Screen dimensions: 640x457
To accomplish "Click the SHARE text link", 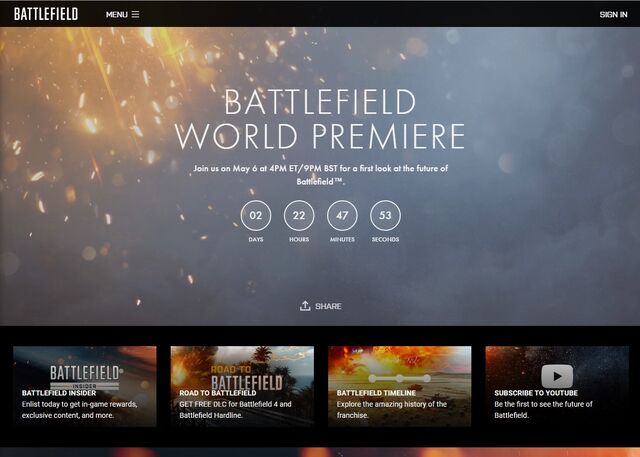I will 328,306.
